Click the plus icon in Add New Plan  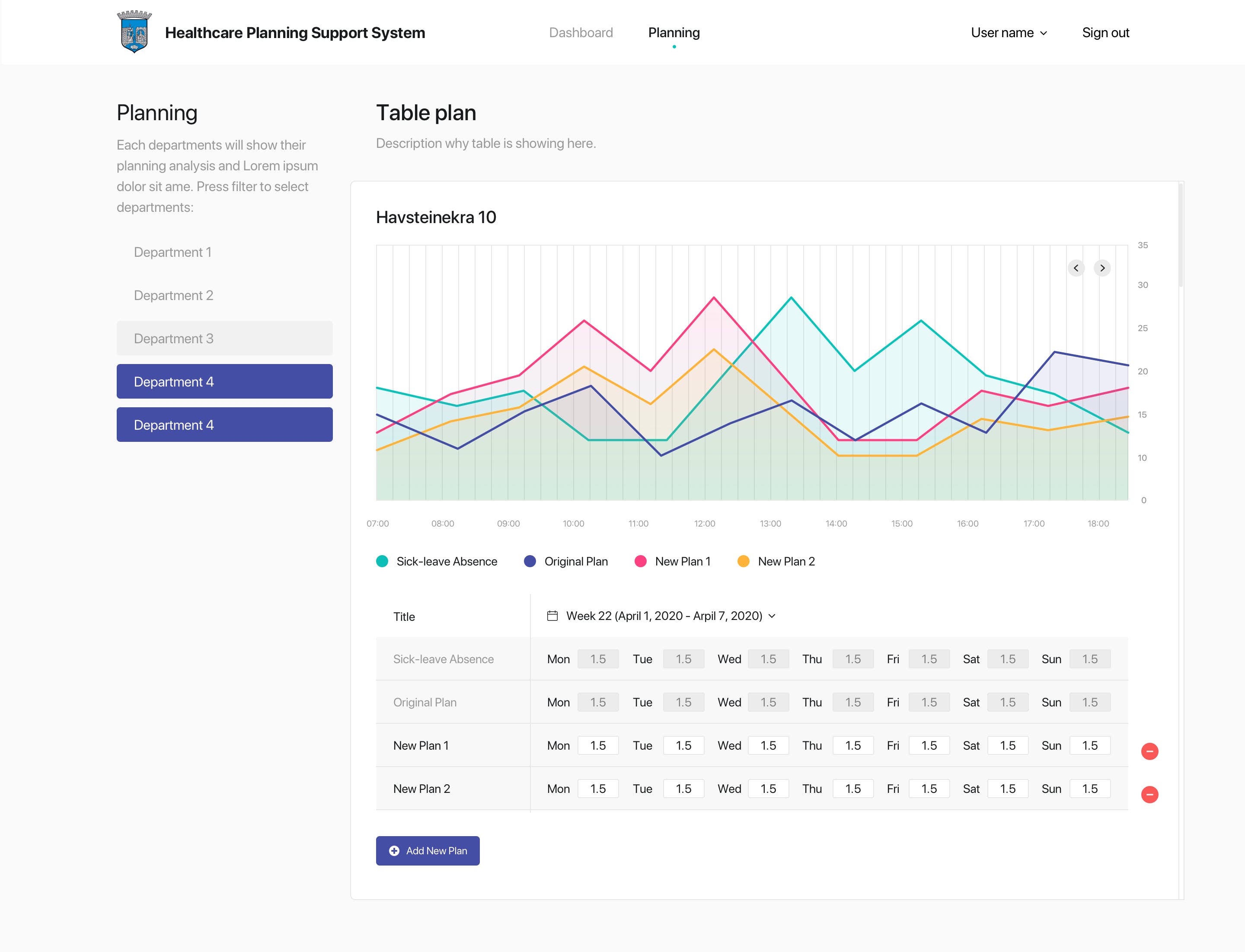[394, 850]
